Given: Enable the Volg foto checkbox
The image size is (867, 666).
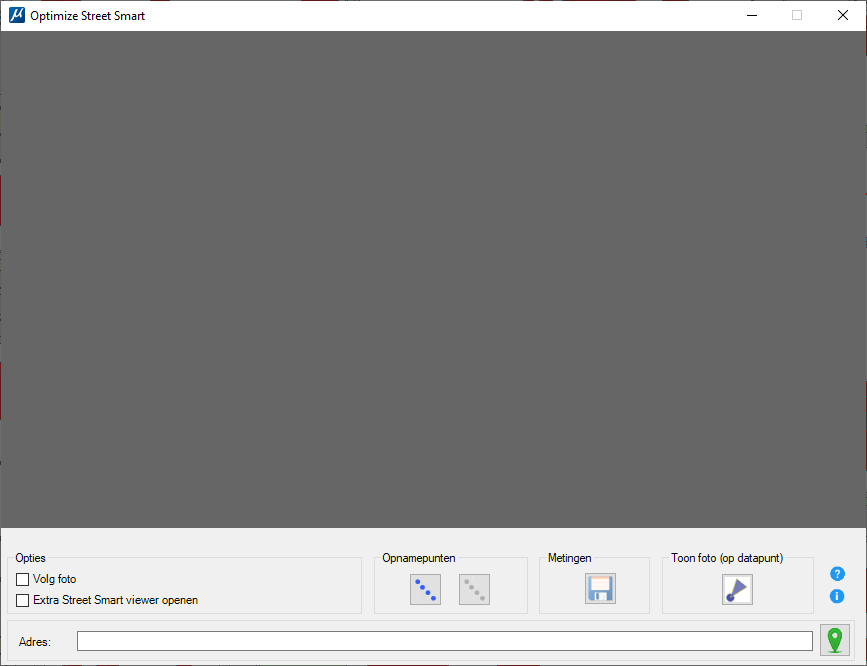Looking at the screenshot, I should (x=23, y=579).
